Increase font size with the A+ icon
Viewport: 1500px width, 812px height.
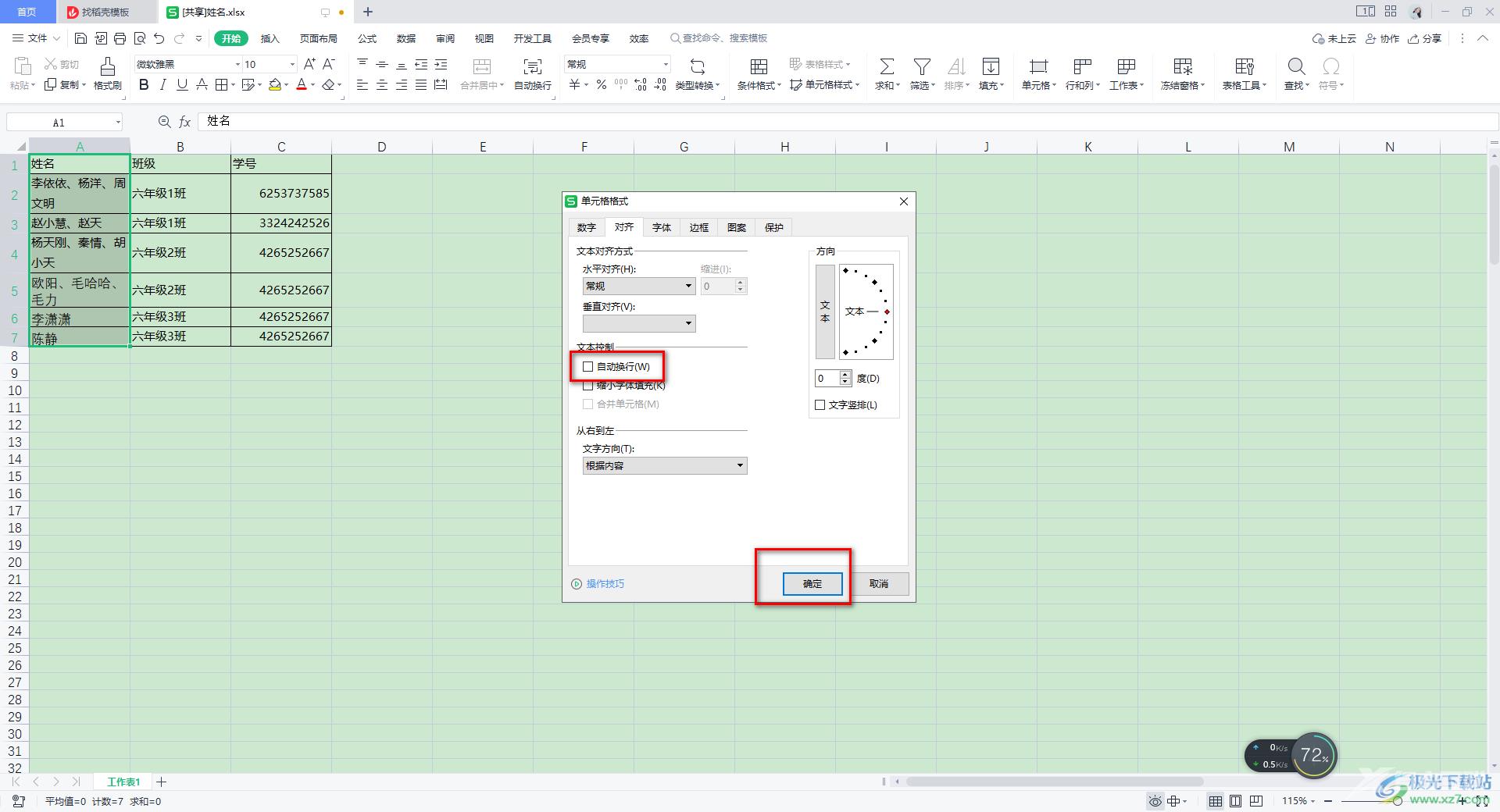(x=309, y=64)
